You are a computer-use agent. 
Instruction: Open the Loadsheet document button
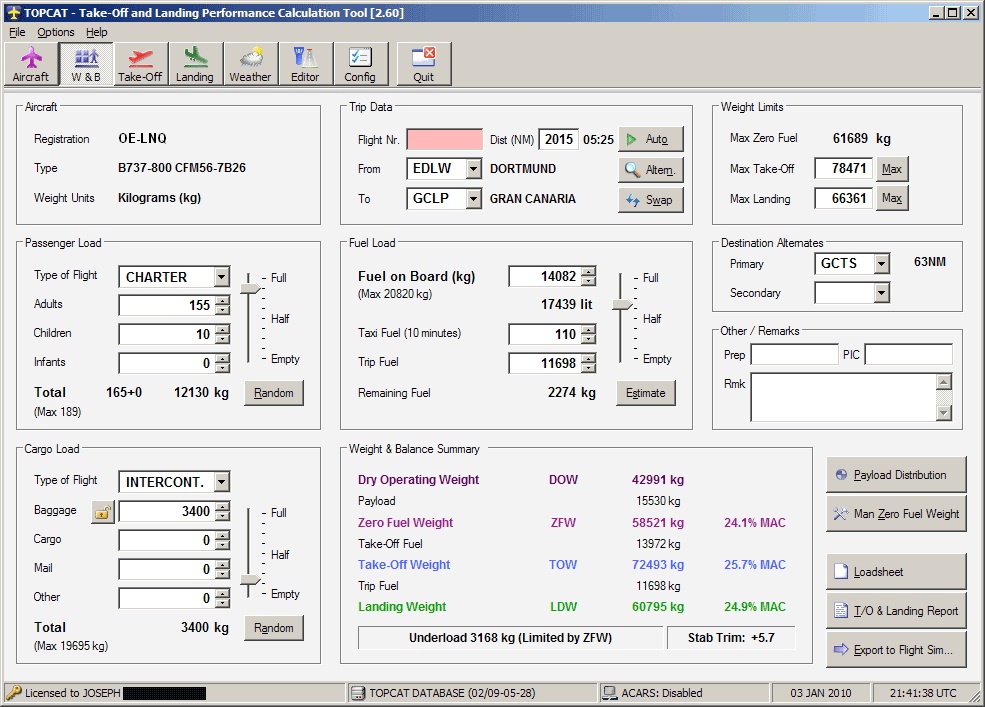896,572
